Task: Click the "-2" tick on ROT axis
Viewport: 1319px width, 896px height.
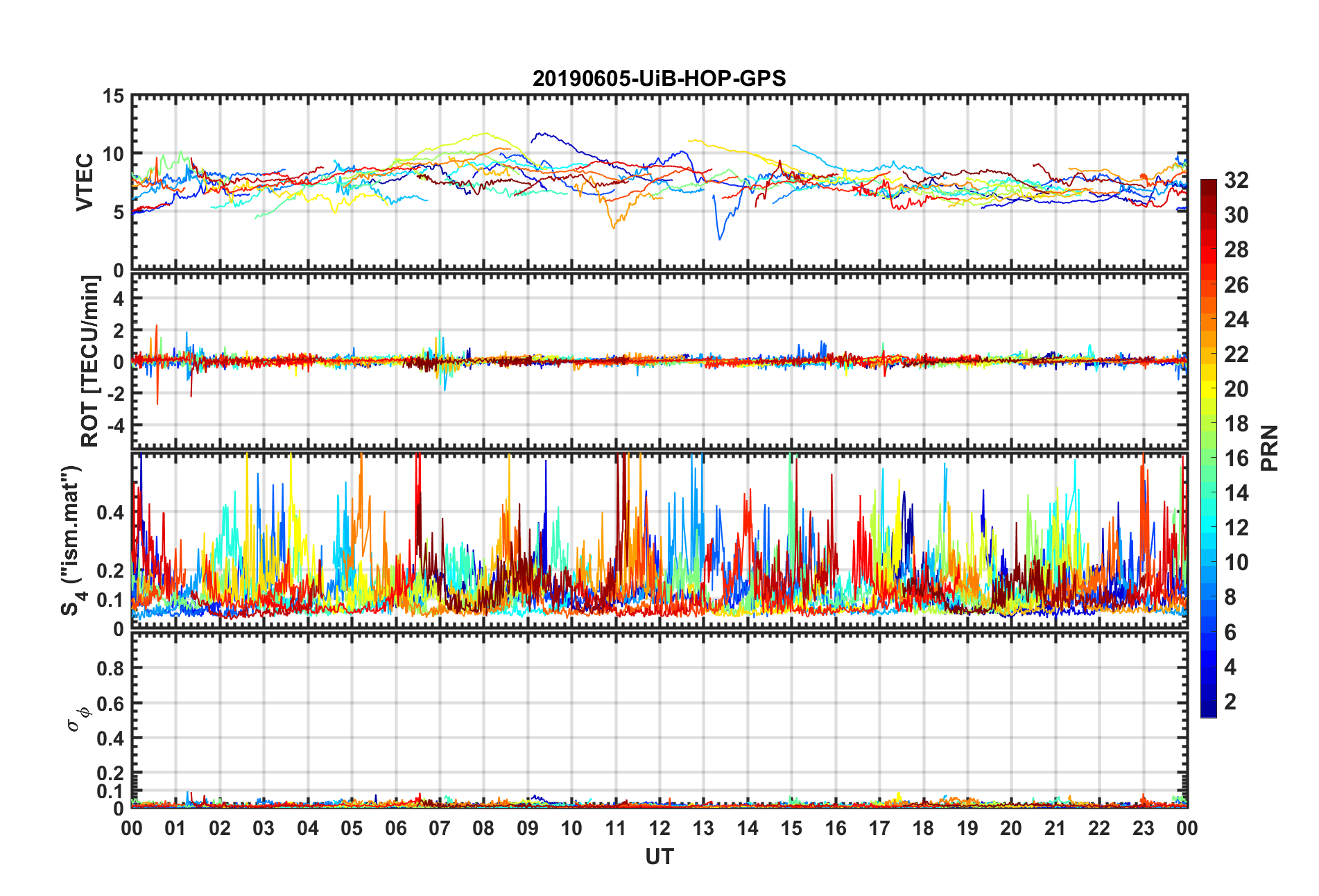Action: point(116,393)
